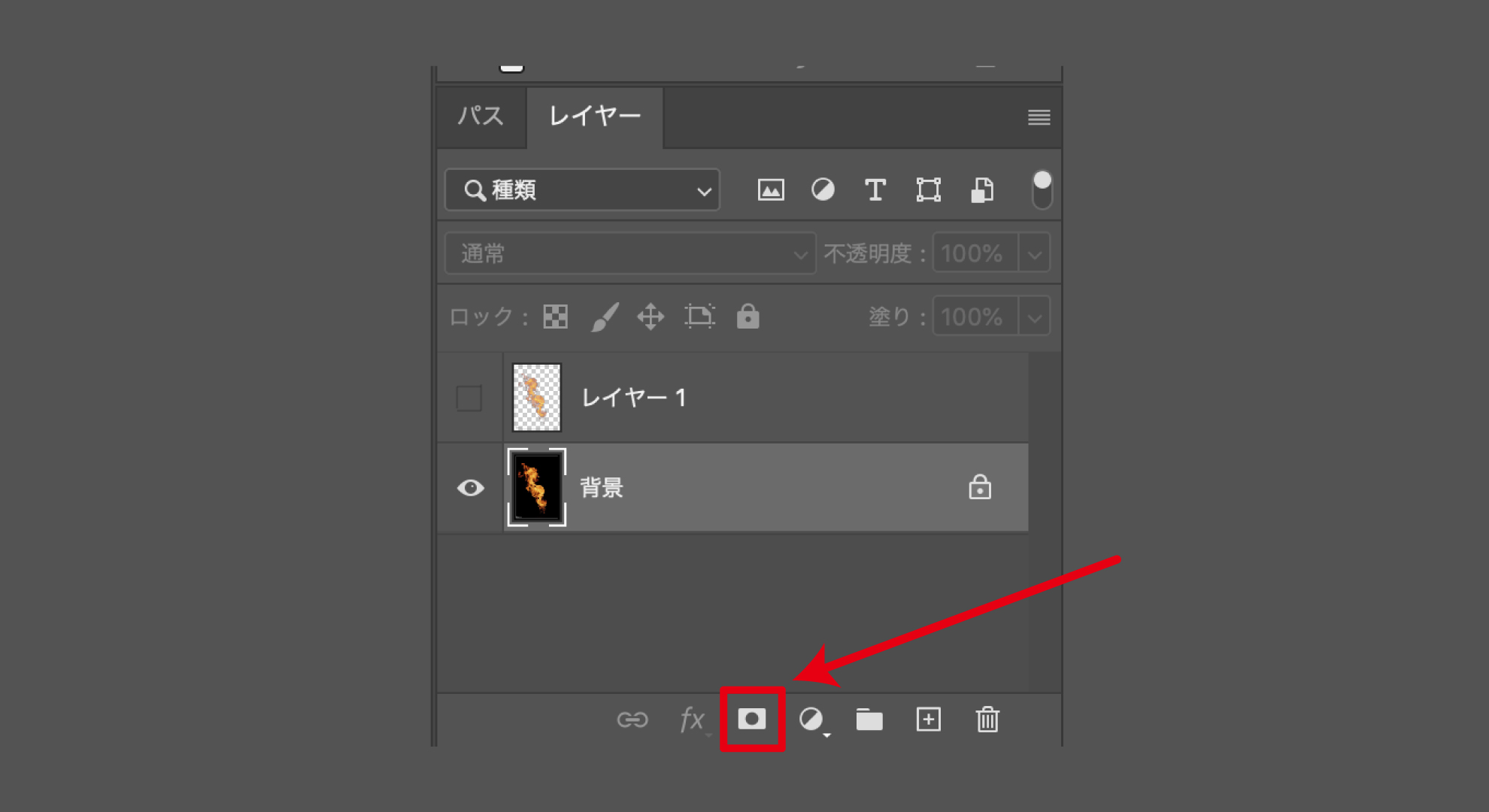Click the new group folder icon
The height and width of the screenshot is (812, 1489).
(869, 720)
